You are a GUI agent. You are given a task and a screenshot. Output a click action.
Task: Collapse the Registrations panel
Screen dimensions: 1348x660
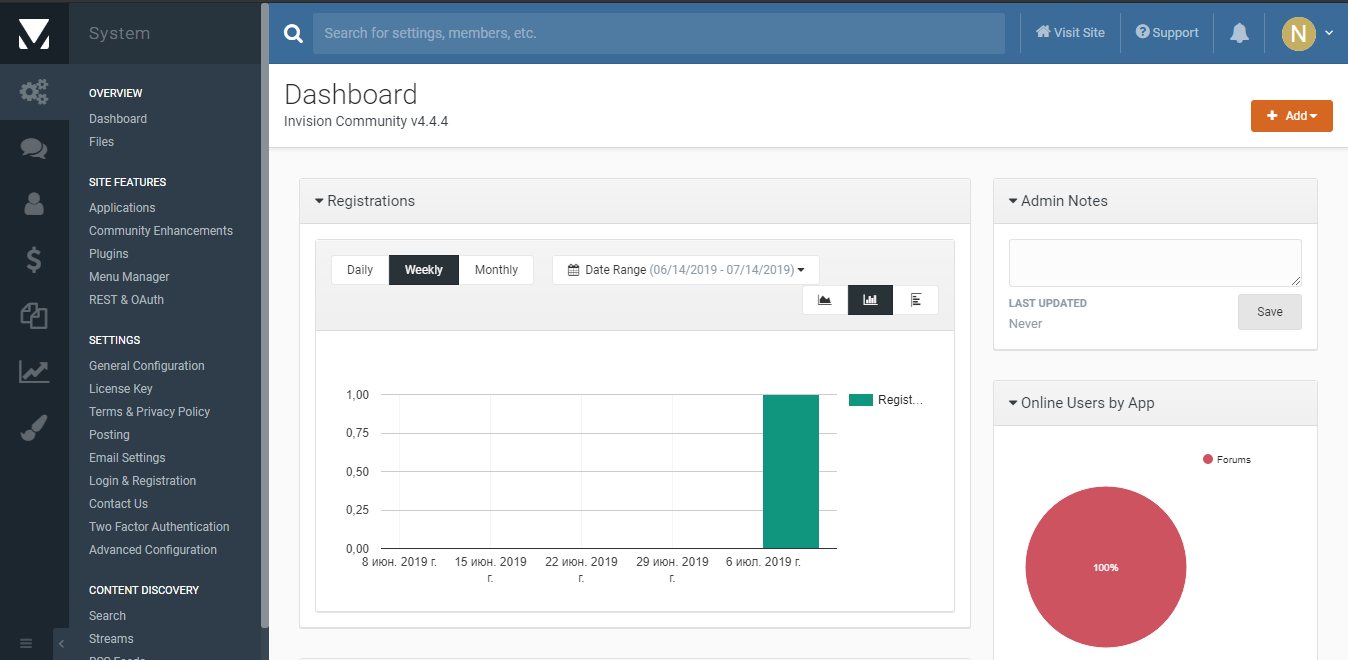(x=319, y=201)
